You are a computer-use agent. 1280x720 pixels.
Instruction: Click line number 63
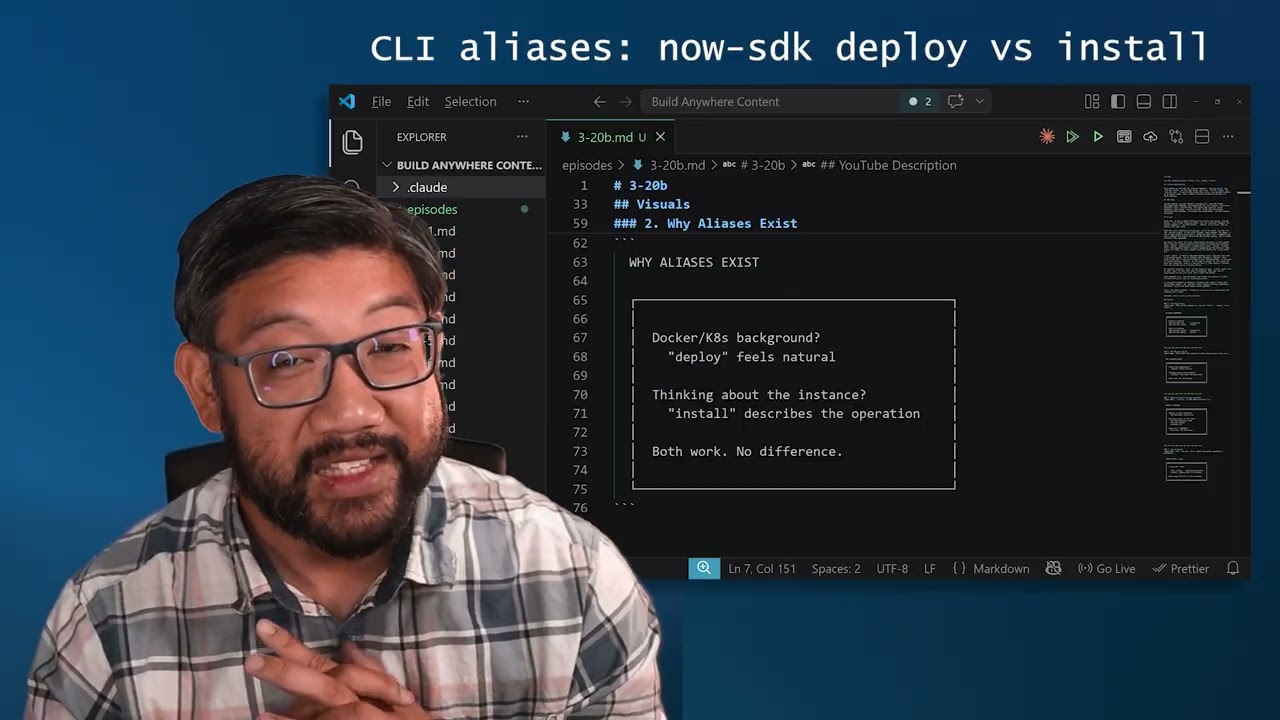[x=580, y=262]
